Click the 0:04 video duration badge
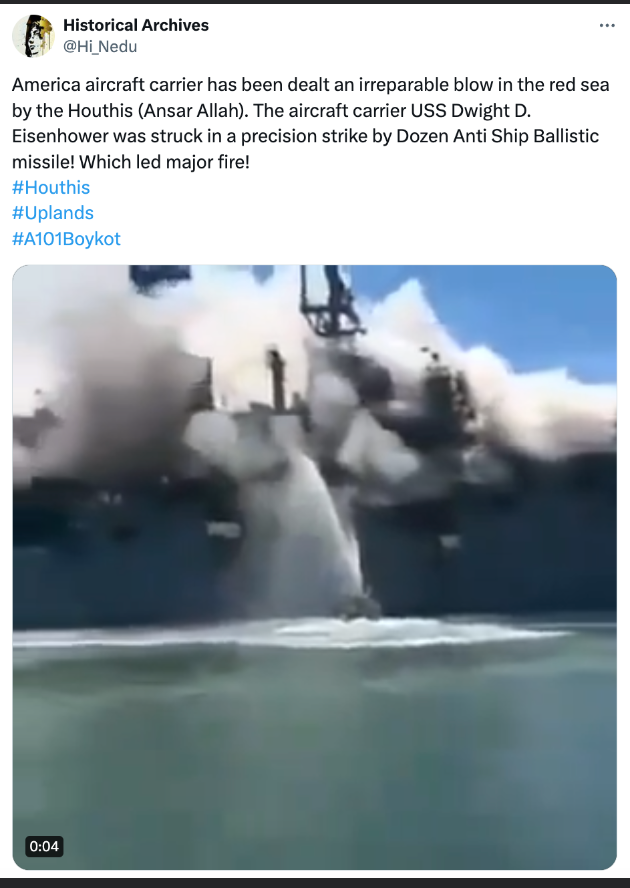Screen dimensions: 630x888 (x=44, y=846)
